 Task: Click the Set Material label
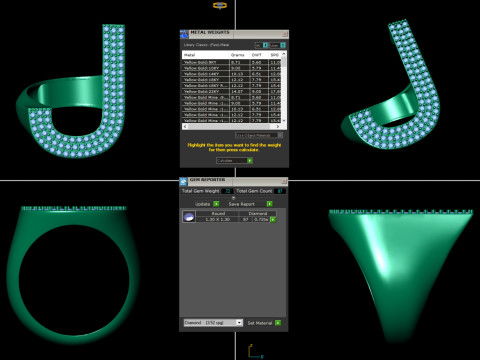click(x=260, y=323)
